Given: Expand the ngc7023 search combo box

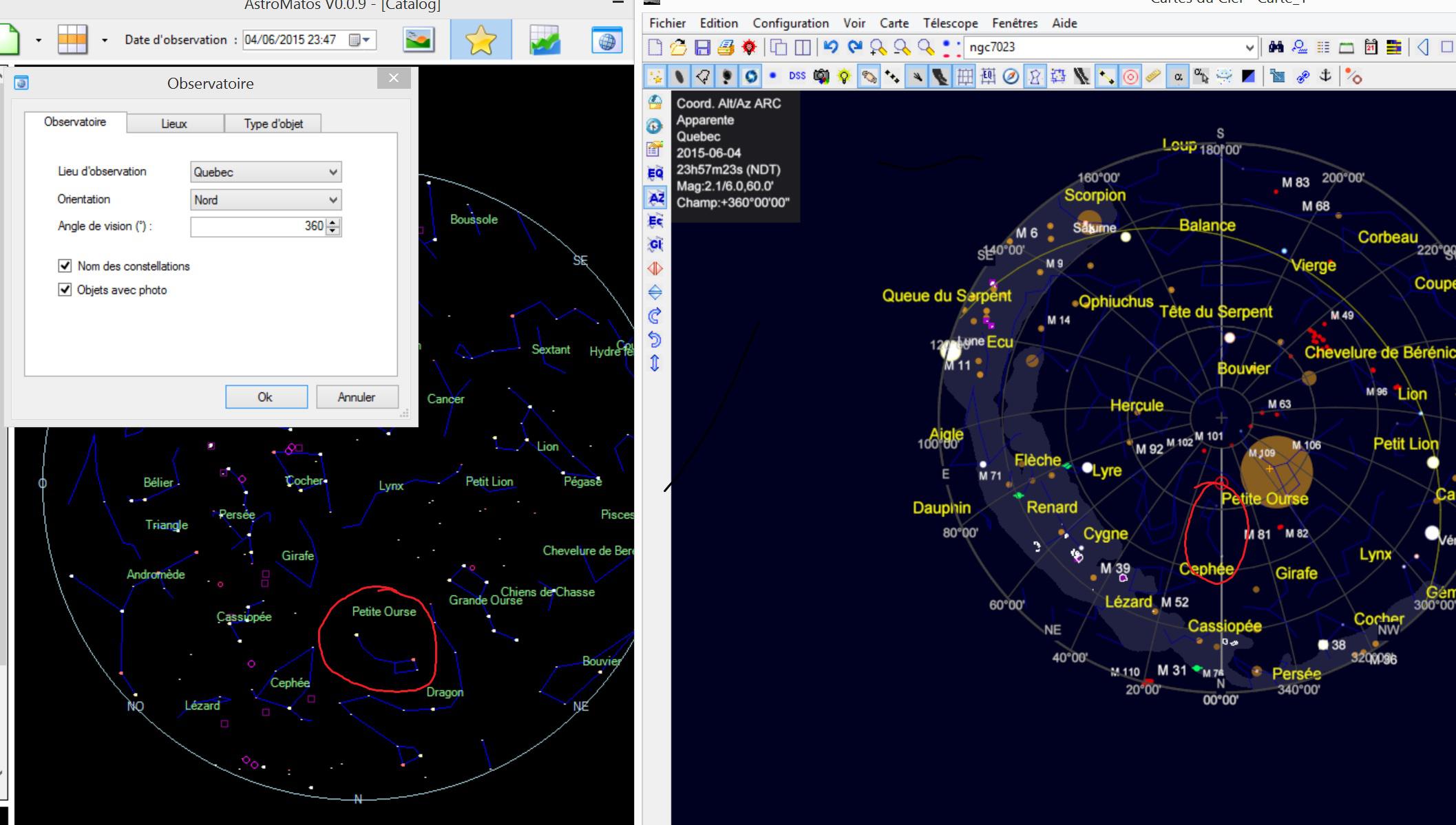Looking at the screenshot, I should [x=1249, y=47].
